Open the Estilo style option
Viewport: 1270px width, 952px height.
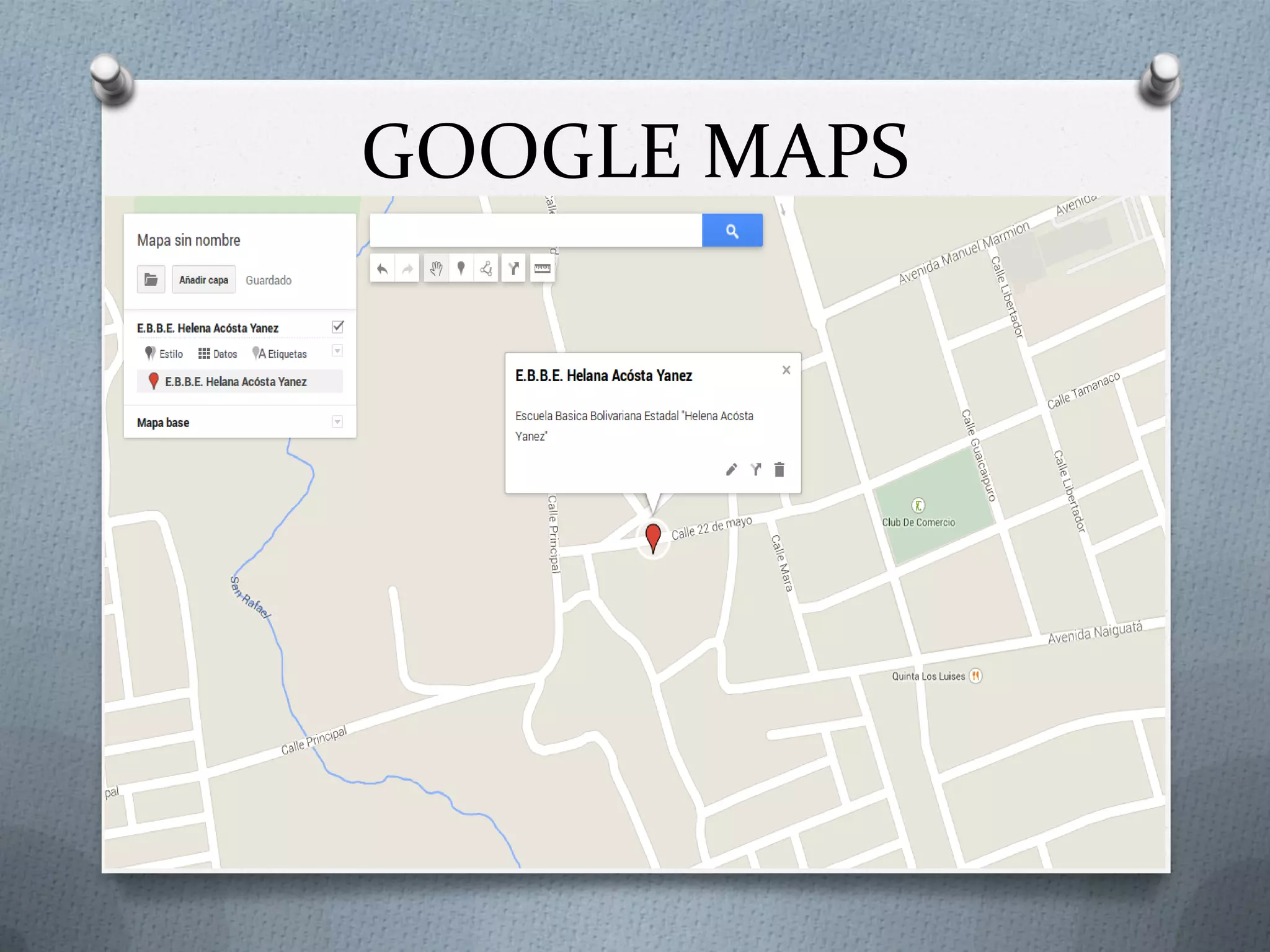click(x=164, y=353)
